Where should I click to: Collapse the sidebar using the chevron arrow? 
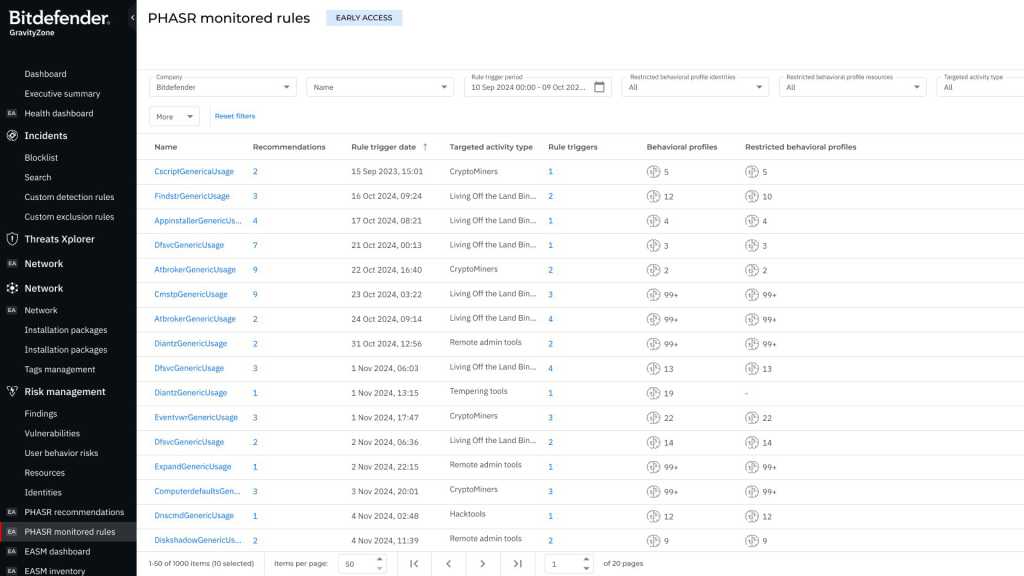pos(132,18)
